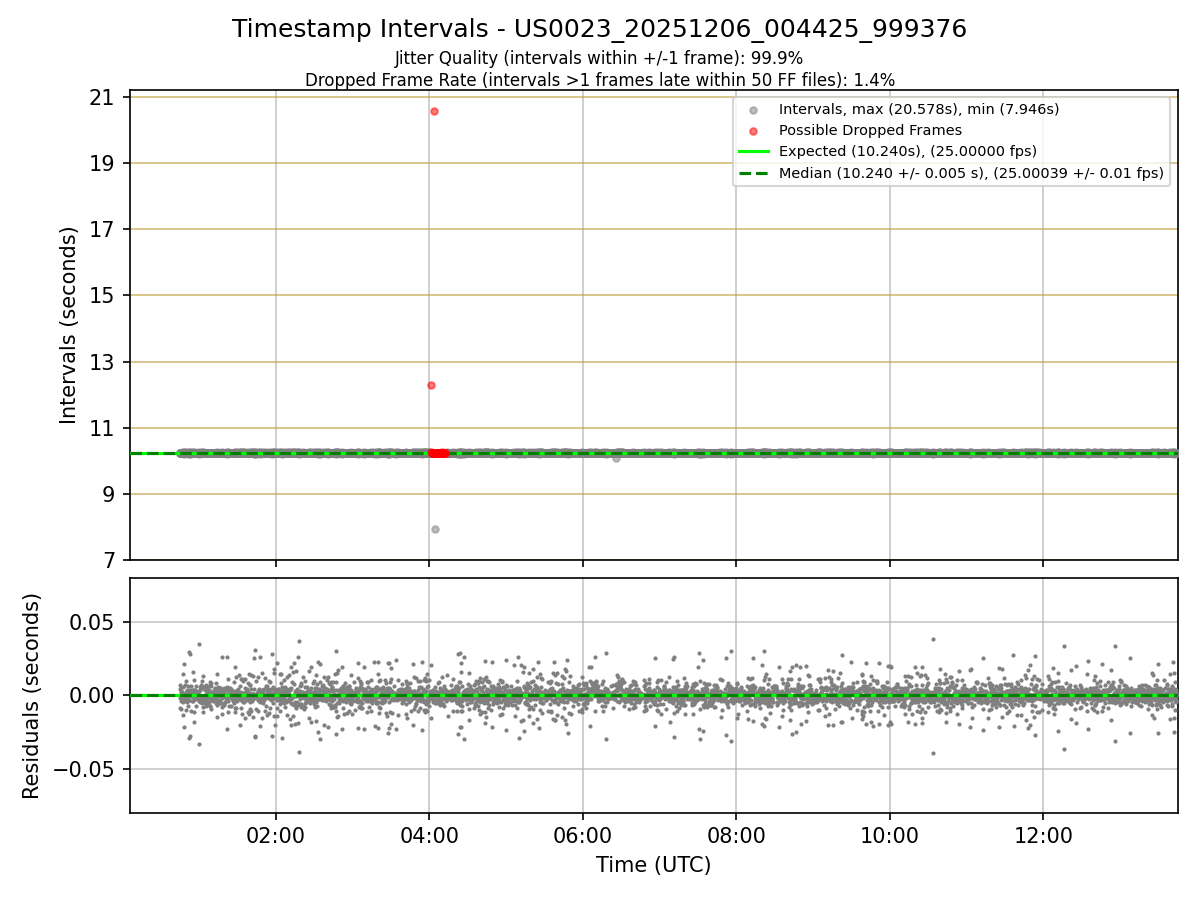Click the red legend marker for dropped frames
The image size is (1200, 900).
[753, 130]
